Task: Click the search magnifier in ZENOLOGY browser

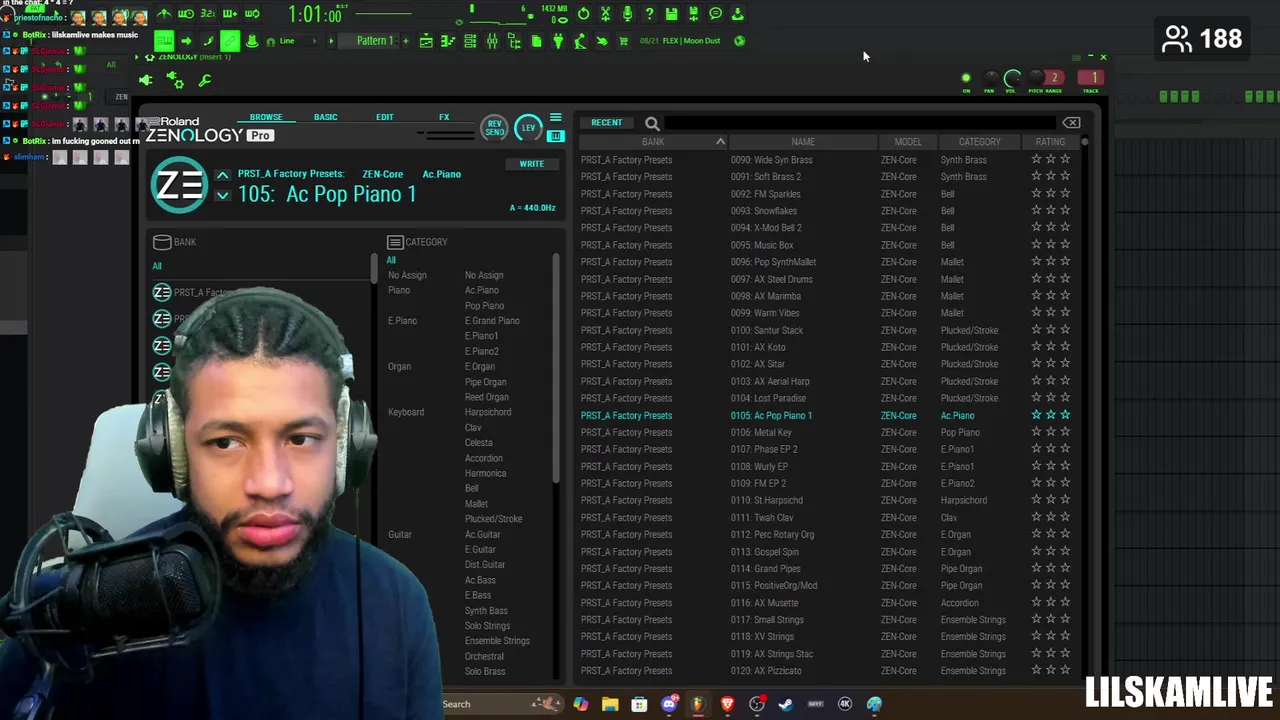Action: [652, 123]
